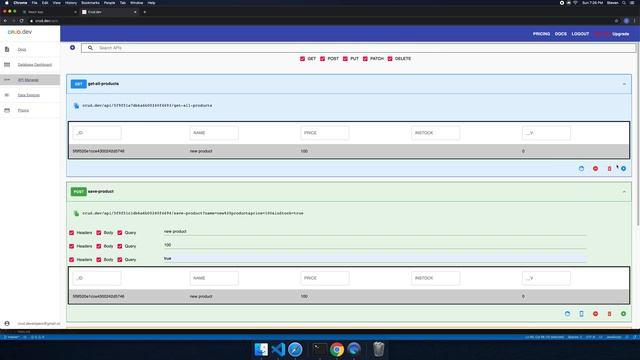640x360 pixels.
Task: Click the Database Dashboard sidebar icon
Action: (x=7, y=64)
